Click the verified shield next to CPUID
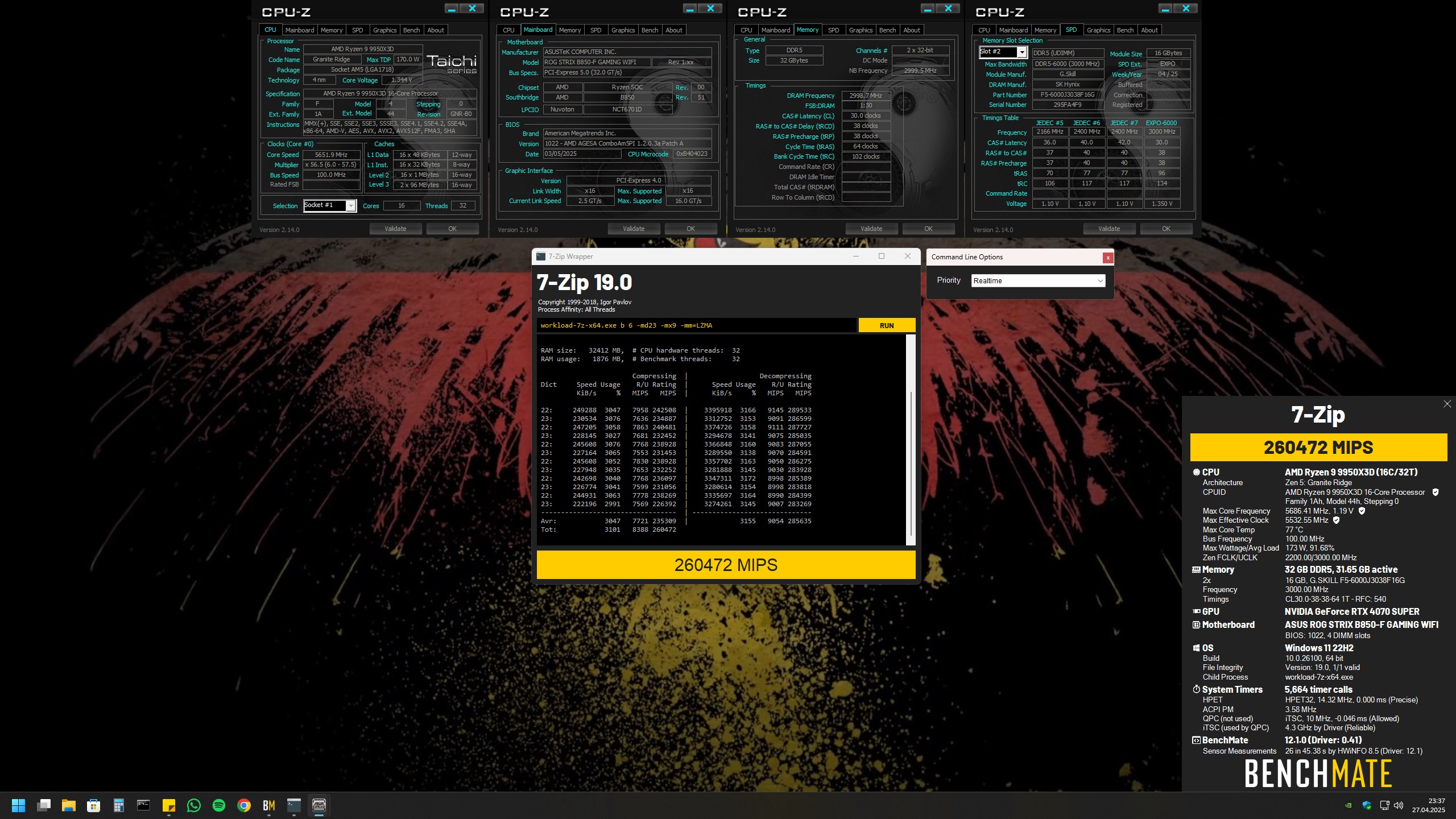This screenshot has width=1456, height=819. (1436, 492)
